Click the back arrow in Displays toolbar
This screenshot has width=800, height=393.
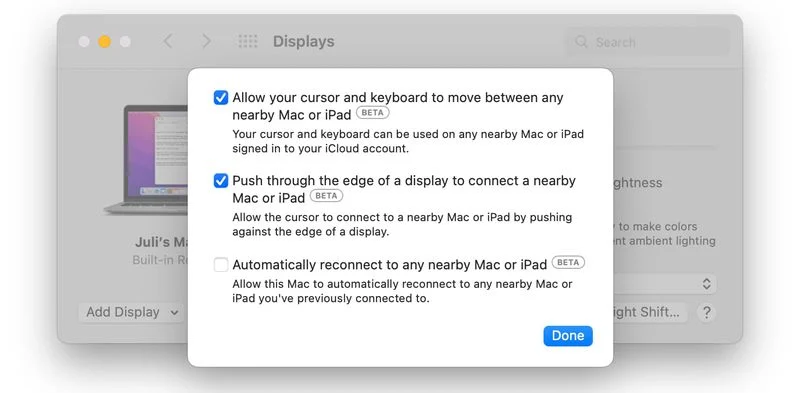(x=167, y=41)
